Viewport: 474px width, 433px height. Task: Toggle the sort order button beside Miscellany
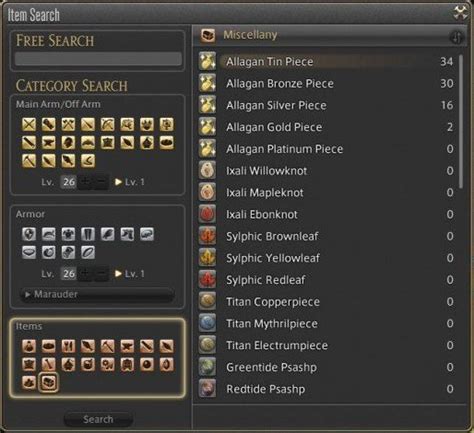click(456, 36)
